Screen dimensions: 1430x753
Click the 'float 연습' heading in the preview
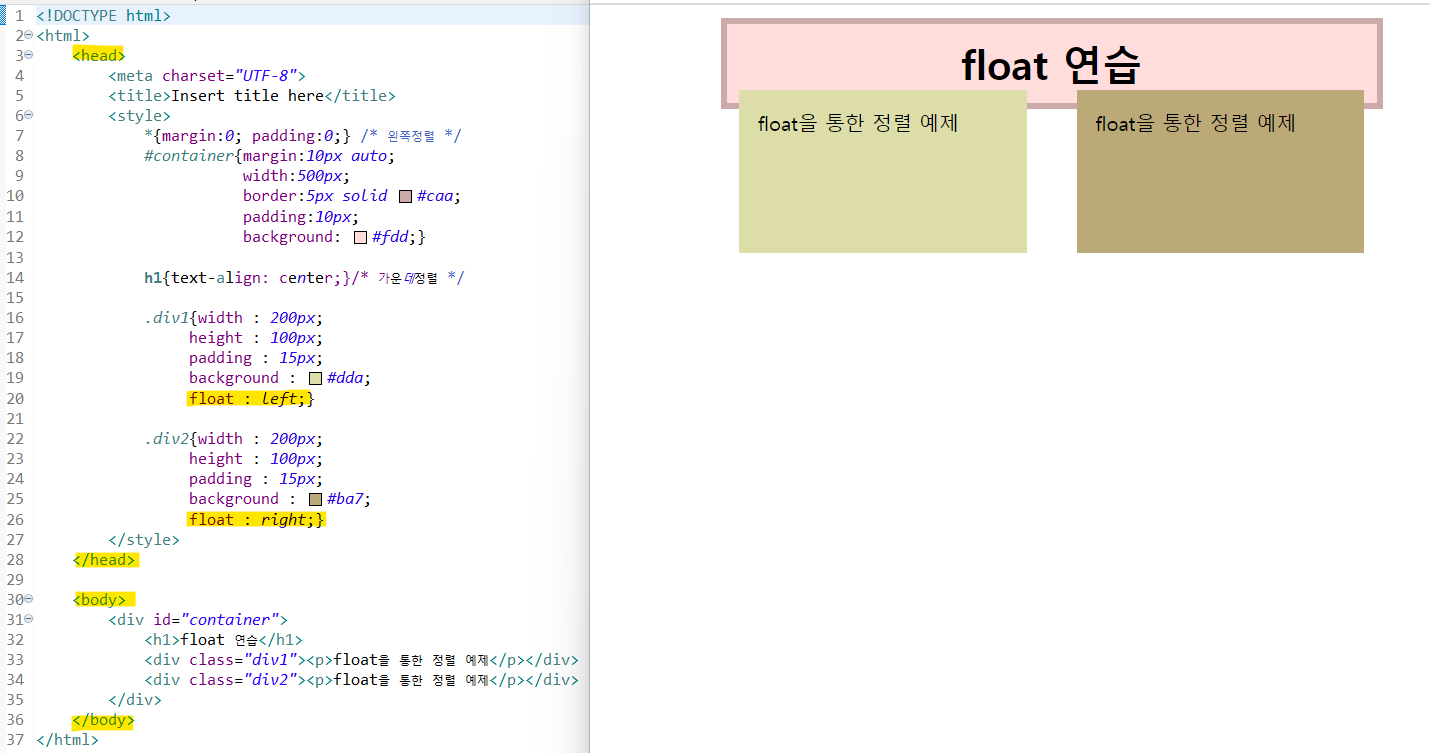[1051, 65]
